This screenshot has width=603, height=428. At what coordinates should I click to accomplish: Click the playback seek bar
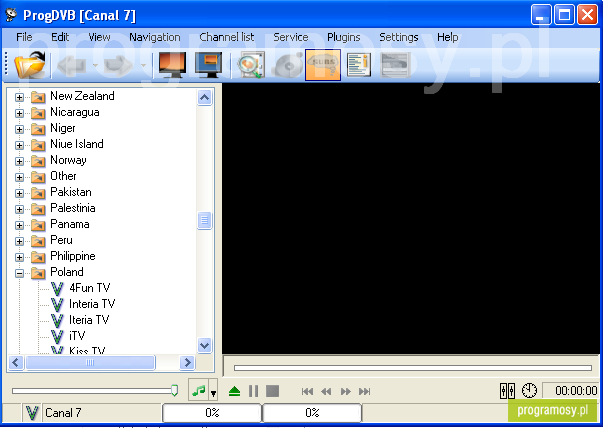(413, 368)
